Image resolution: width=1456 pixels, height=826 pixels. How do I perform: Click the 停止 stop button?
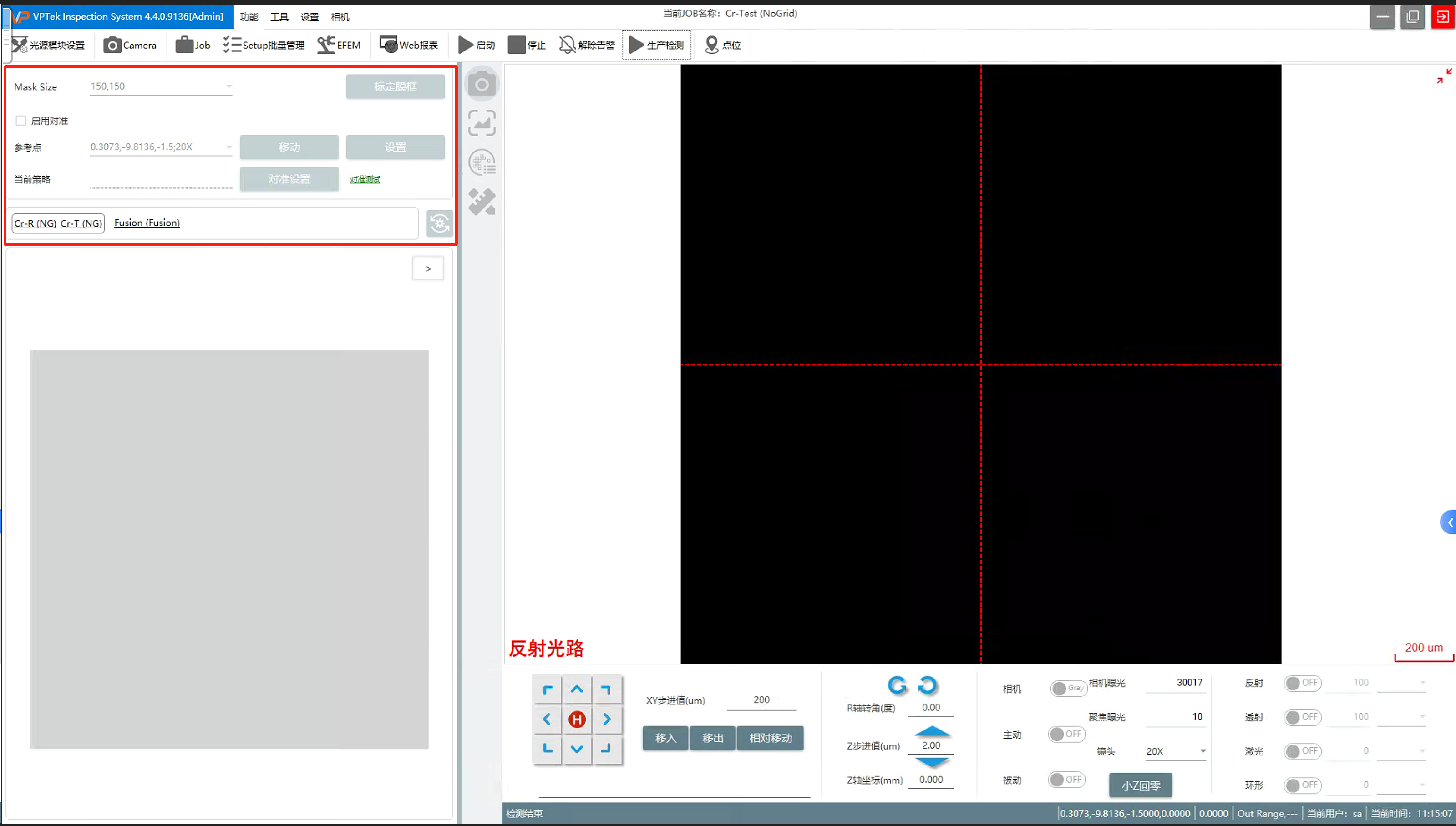[x=526, y=45]
